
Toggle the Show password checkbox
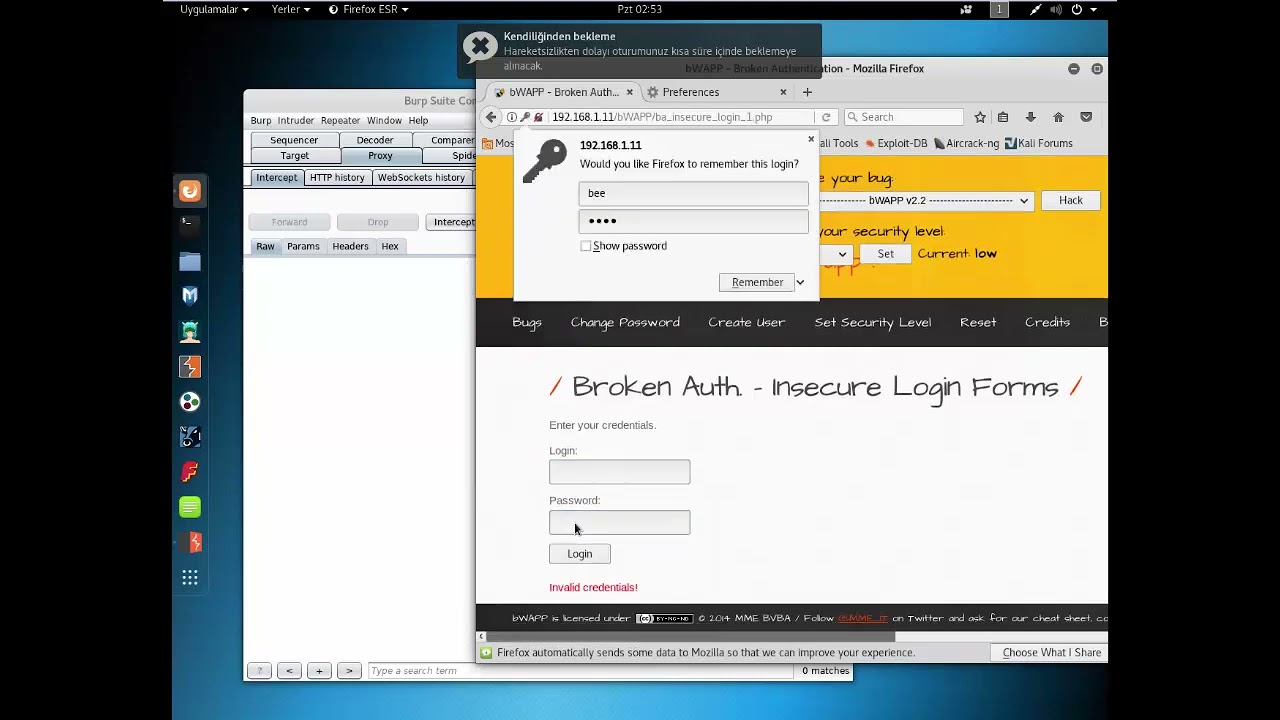(586, 246)
